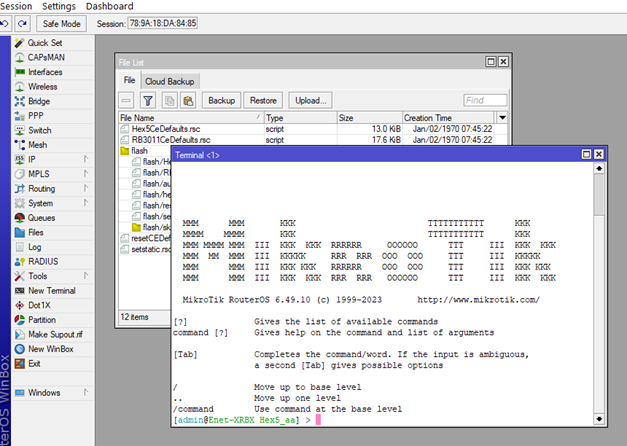Sort by the Creation Time column

448,118
